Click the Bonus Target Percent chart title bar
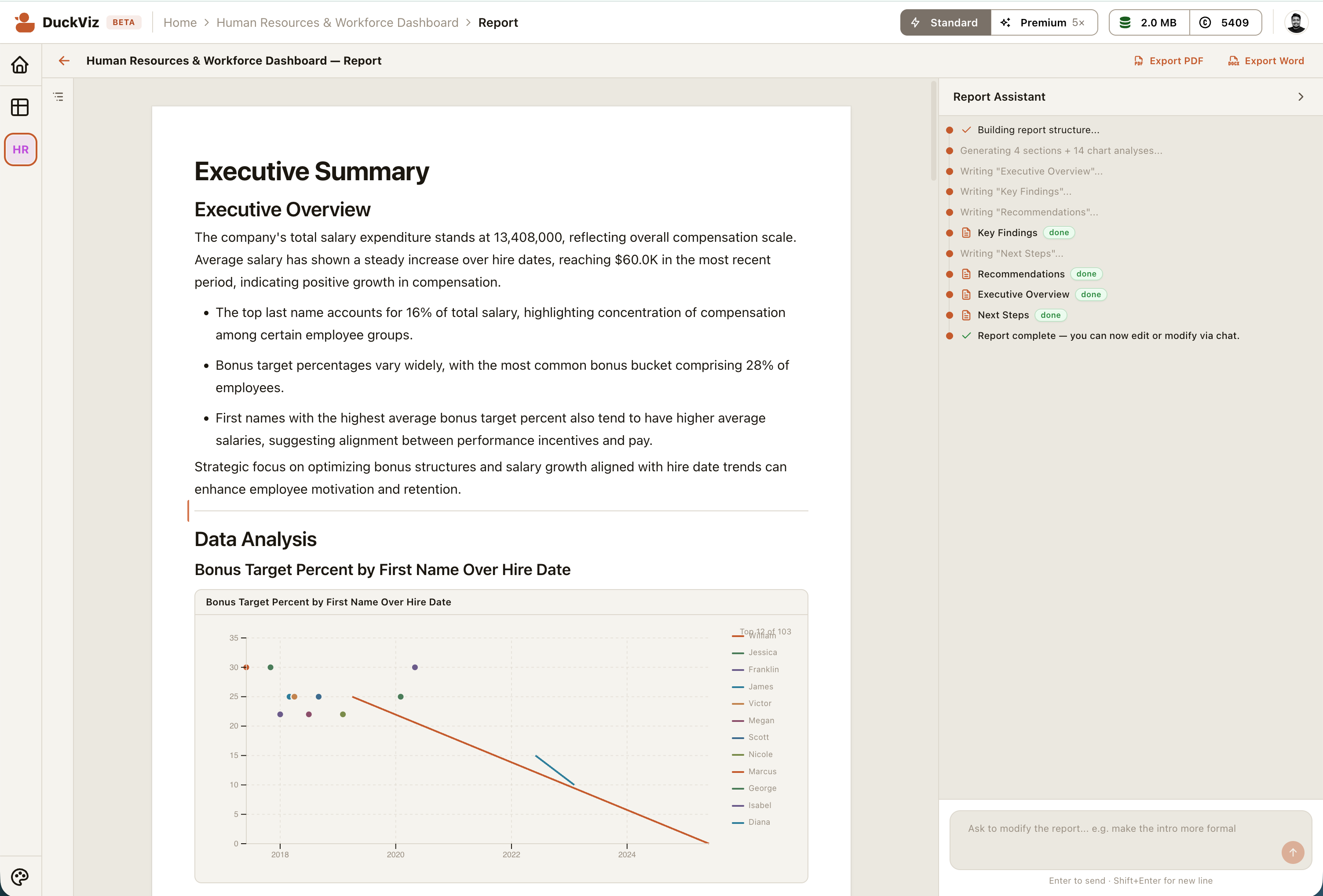 click(x=501, y=602)
